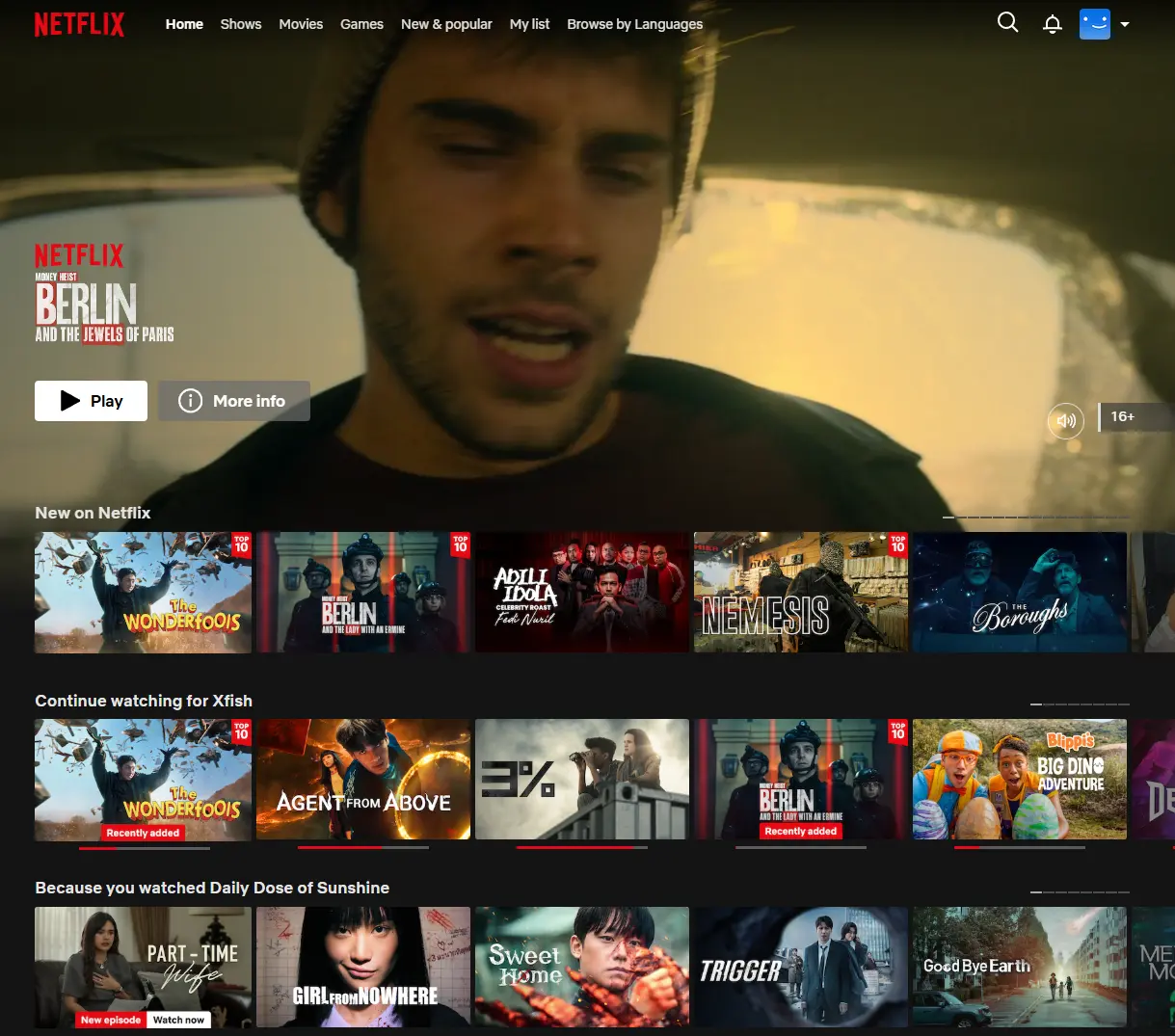
Task: Resume Berlin in Continue watching row
Action: click(801, 780)
